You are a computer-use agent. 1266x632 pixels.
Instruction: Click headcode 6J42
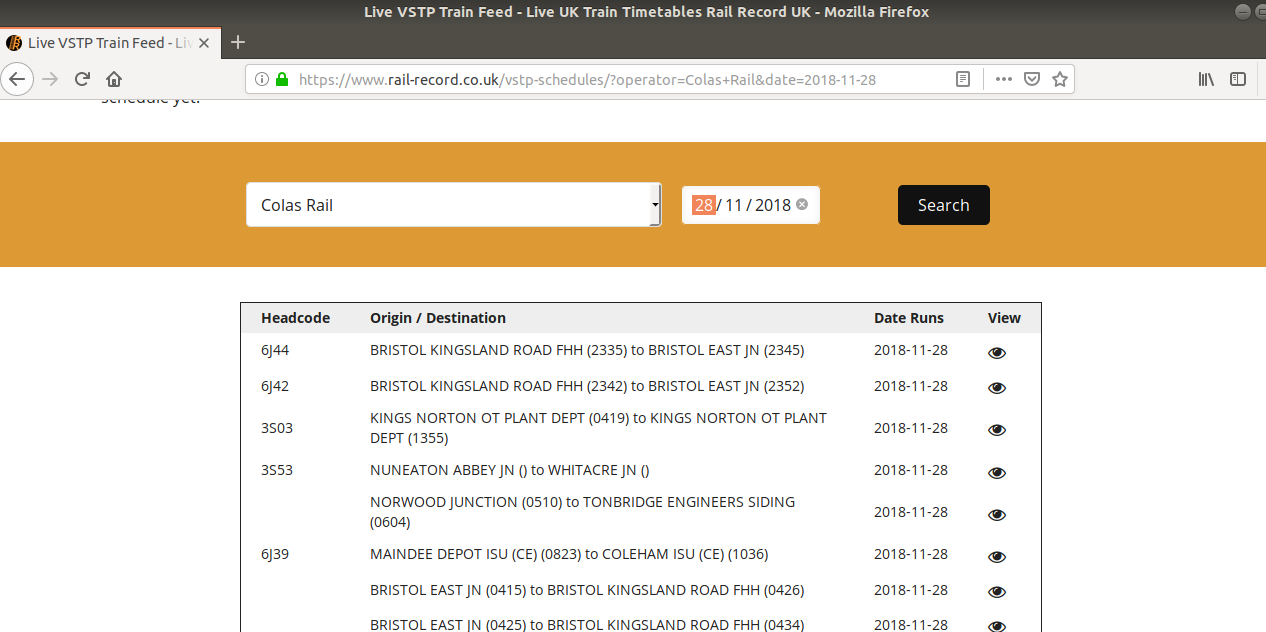275,386
